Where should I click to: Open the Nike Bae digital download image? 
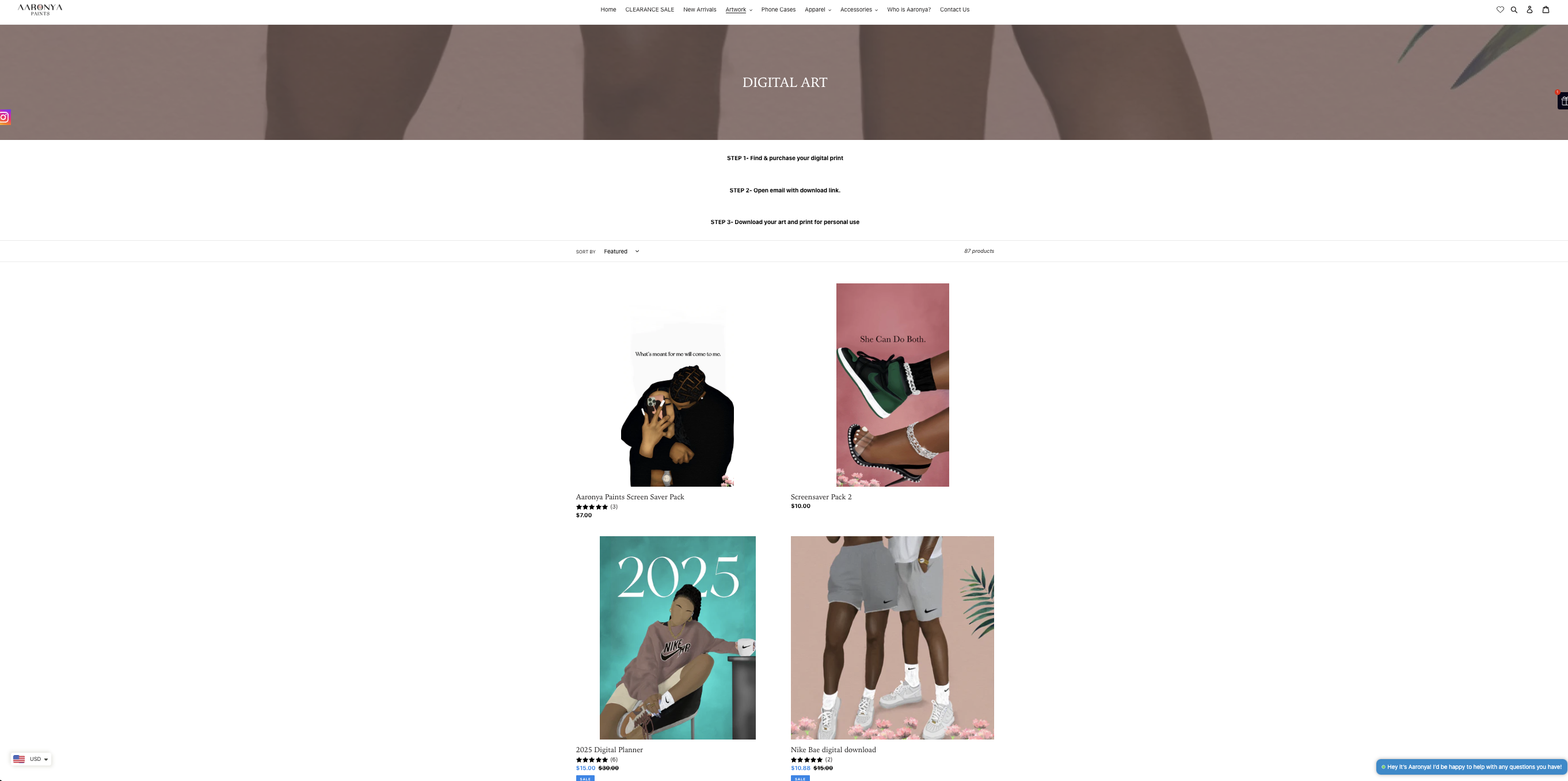892,638
